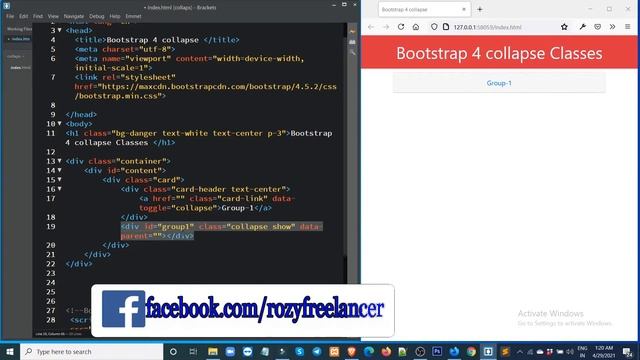The image size is (640, 360).
Task: Fold the container div at line 13
Action: 60,161
